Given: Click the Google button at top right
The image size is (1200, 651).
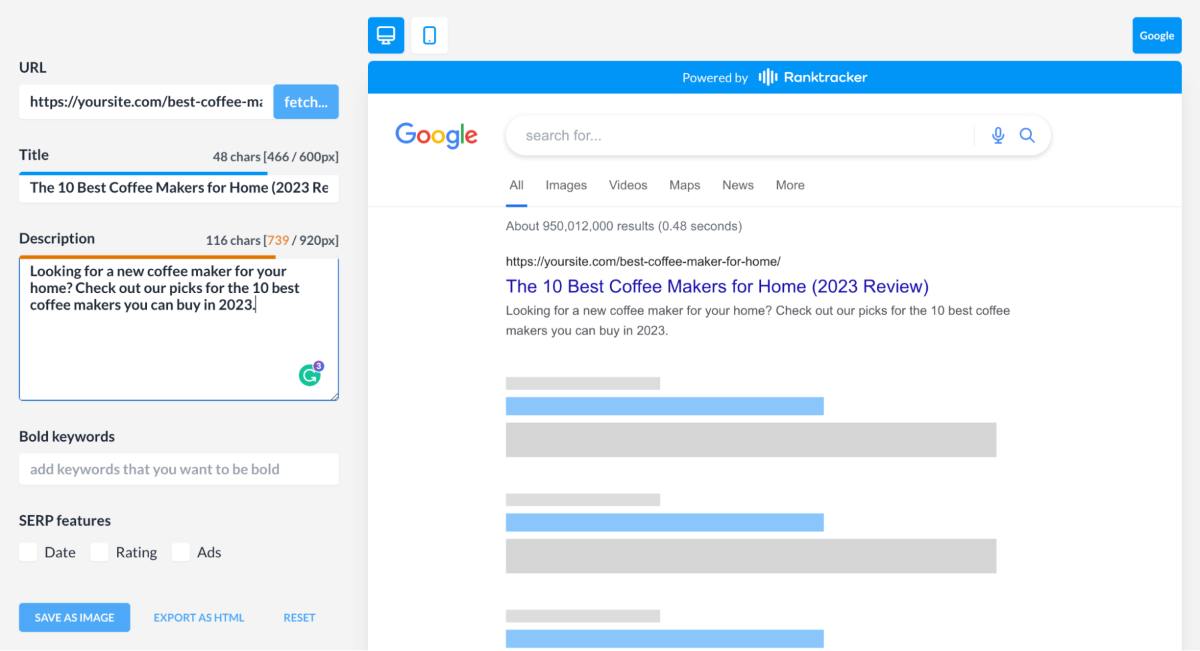Looking at the screenshot, I should click(1157, 35).
